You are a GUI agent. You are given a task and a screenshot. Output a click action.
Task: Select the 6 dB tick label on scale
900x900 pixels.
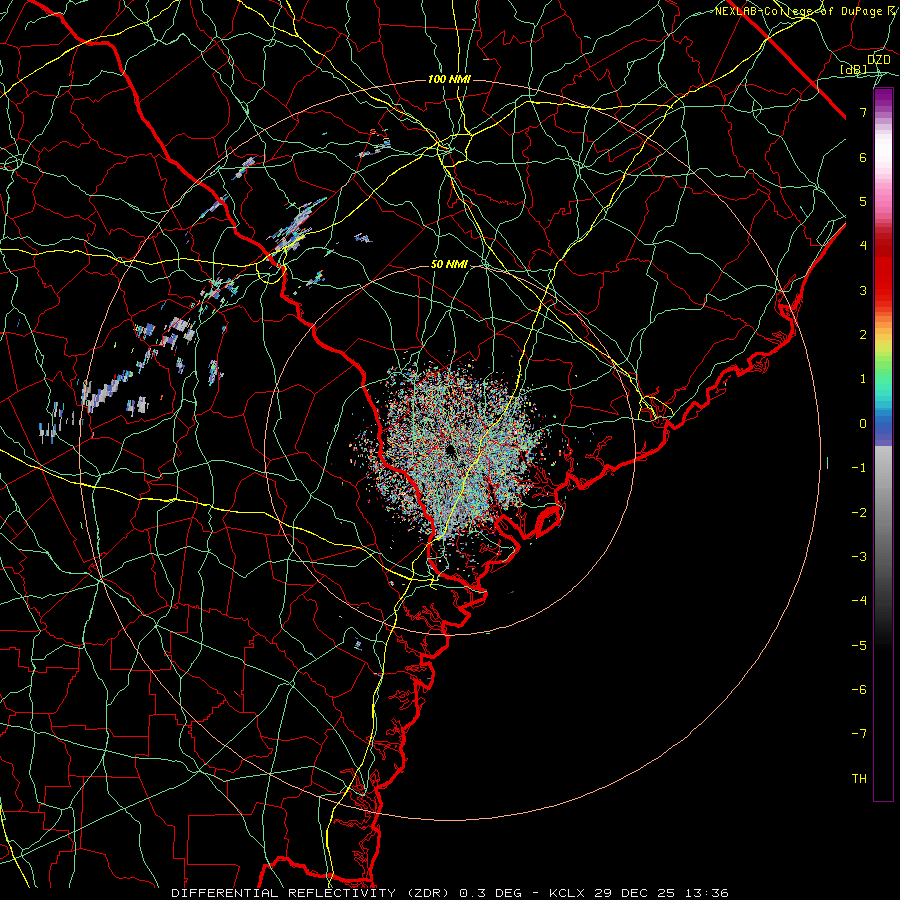863,157
